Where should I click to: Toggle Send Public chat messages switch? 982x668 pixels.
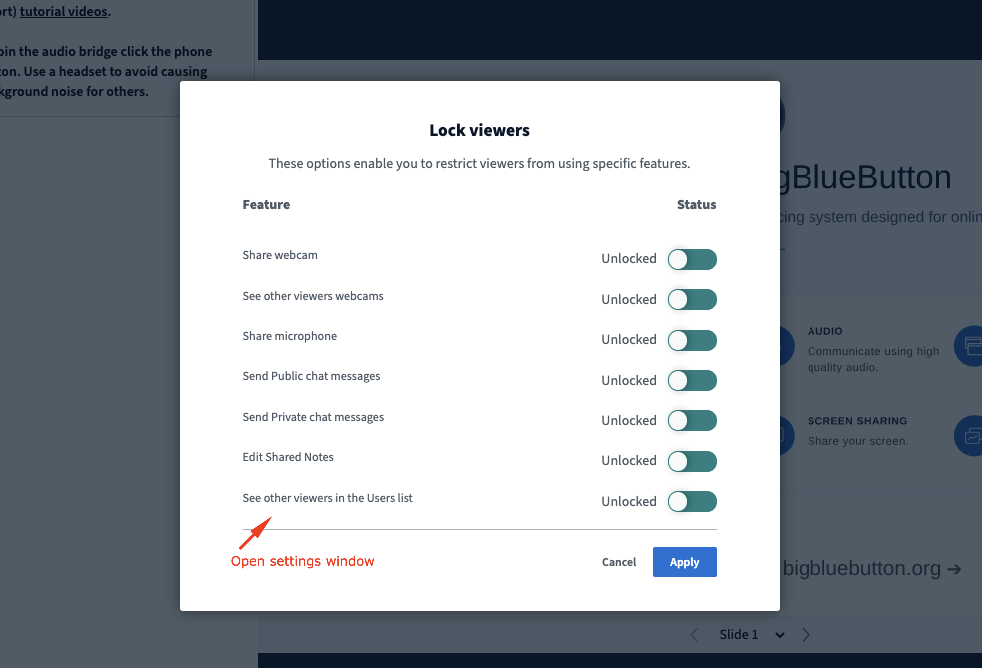[x=692, y=380]
